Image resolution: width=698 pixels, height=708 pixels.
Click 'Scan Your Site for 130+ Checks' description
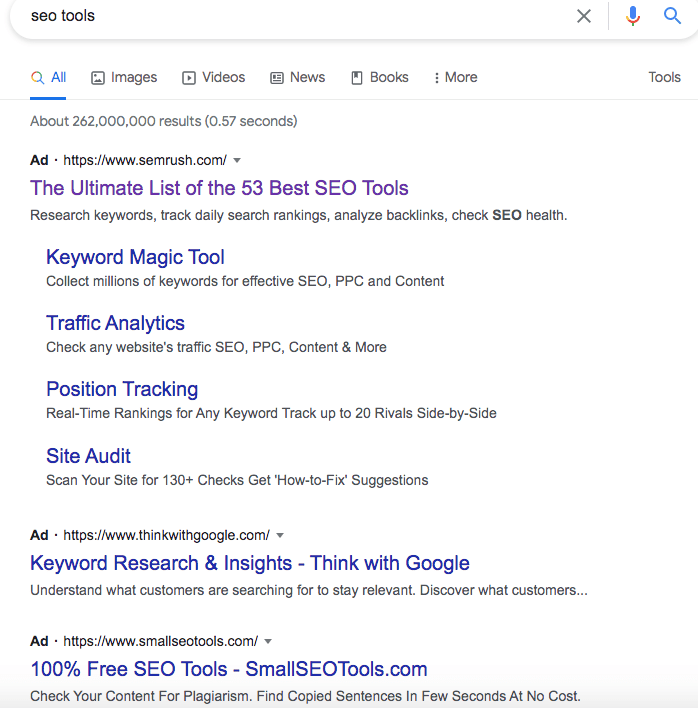(237, 480)
